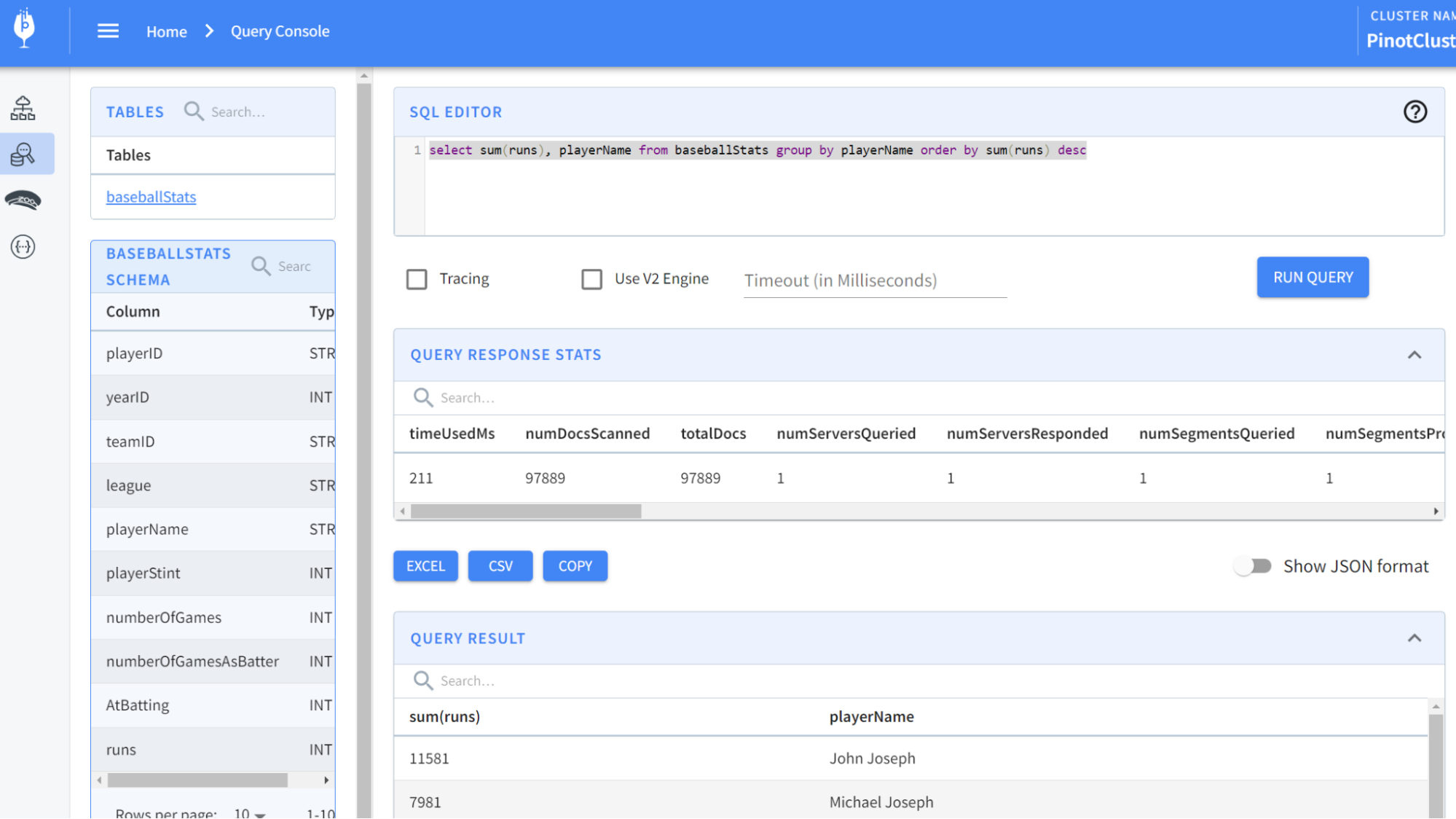
Task: Click the search icon in Query Result panel
Action: point(422,680)
